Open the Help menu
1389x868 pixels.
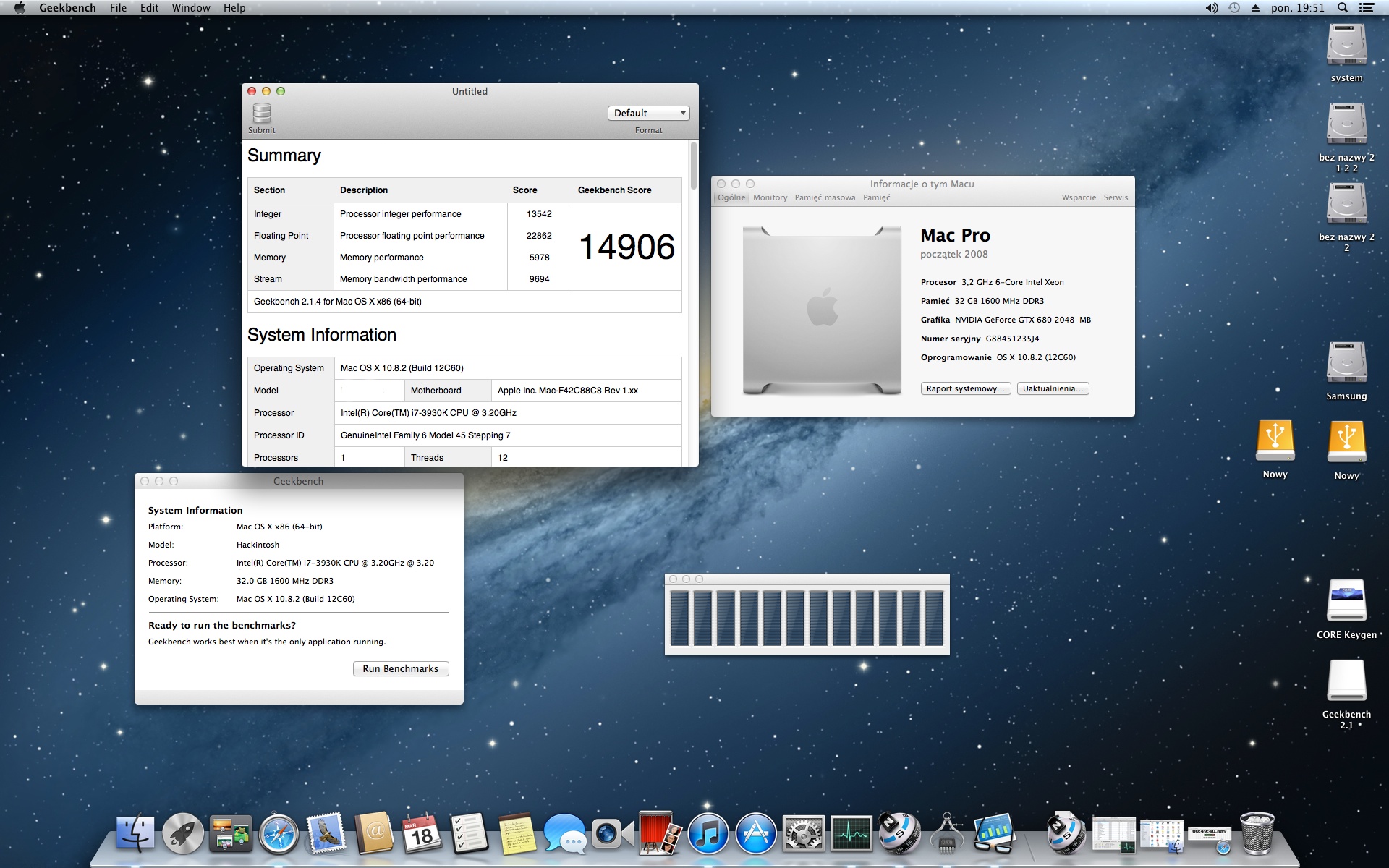(x=234, y=8)
